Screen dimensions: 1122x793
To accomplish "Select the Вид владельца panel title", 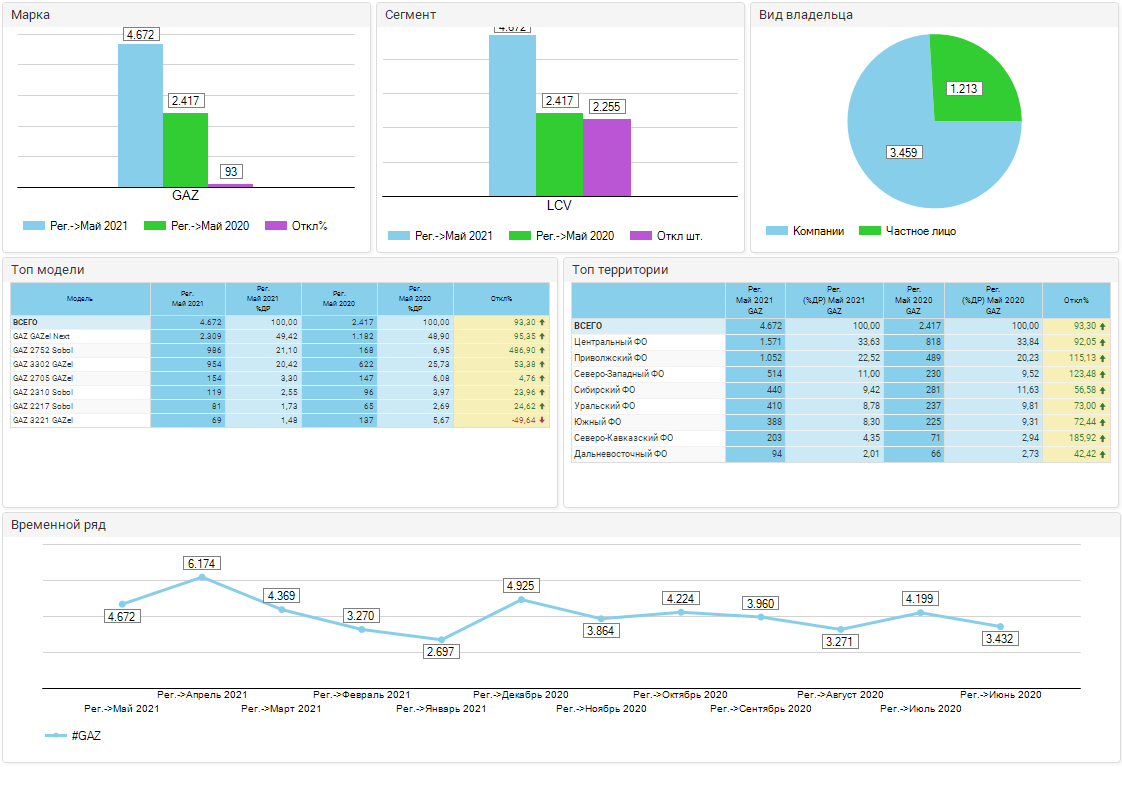I will [805, 15].
